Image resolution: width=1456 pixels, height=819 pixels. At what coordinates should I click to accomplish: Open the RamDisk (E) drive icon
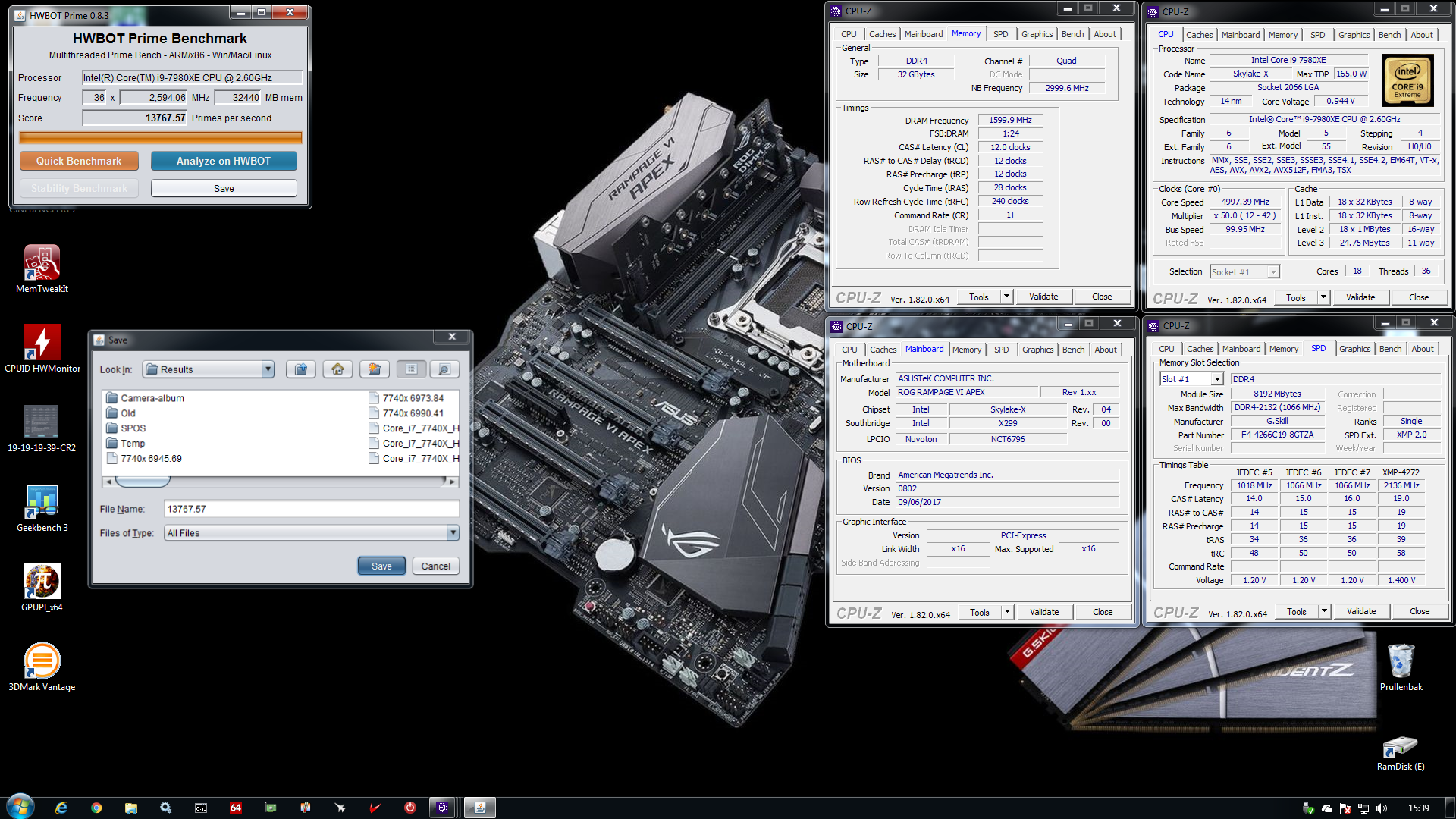(x=1401, y=753)
